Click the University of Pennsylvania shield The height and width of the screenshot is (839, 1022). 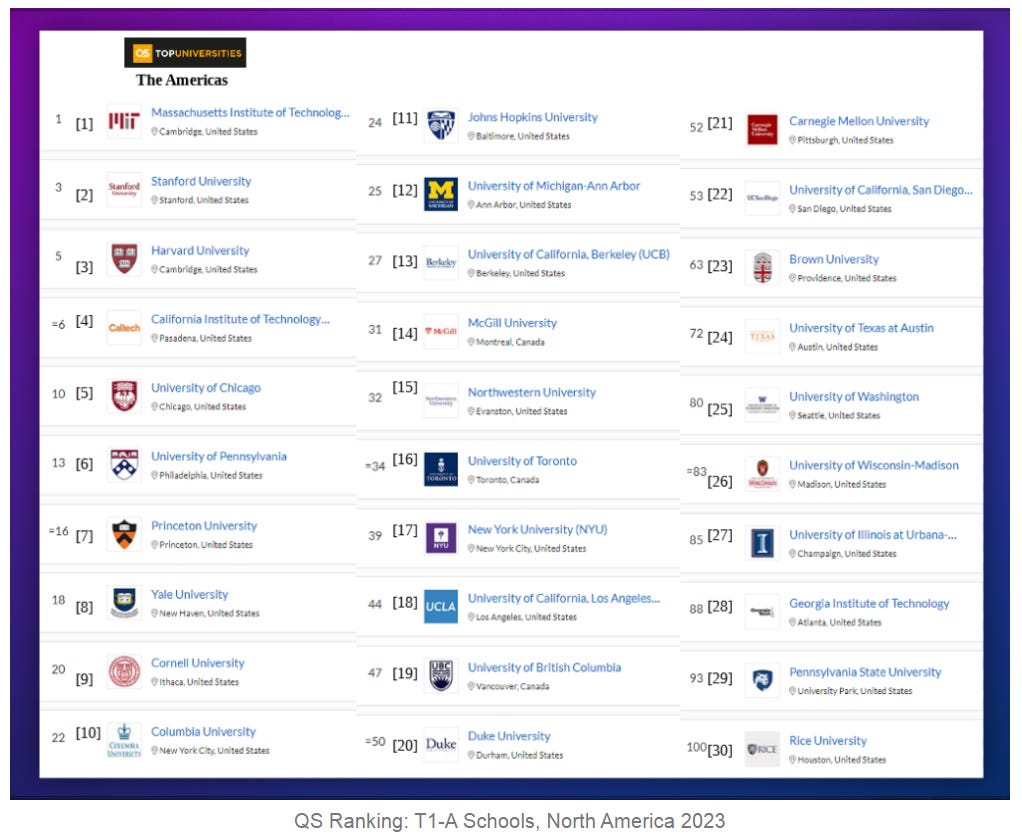[x=124, y=465]
